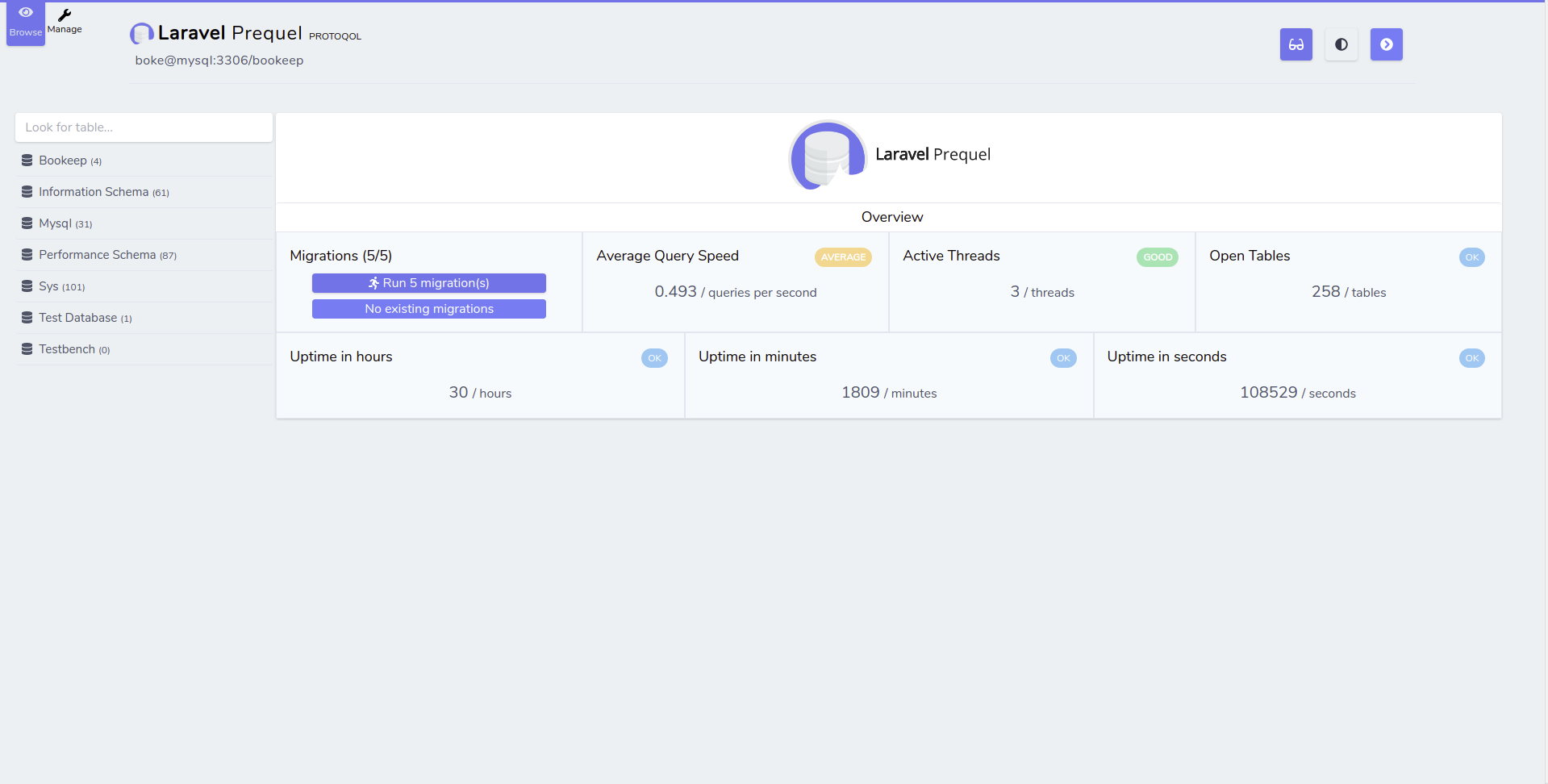Click the large Laravel Prequel database logo
This screenshot has width=1548, height=784.
pos(828,156)
